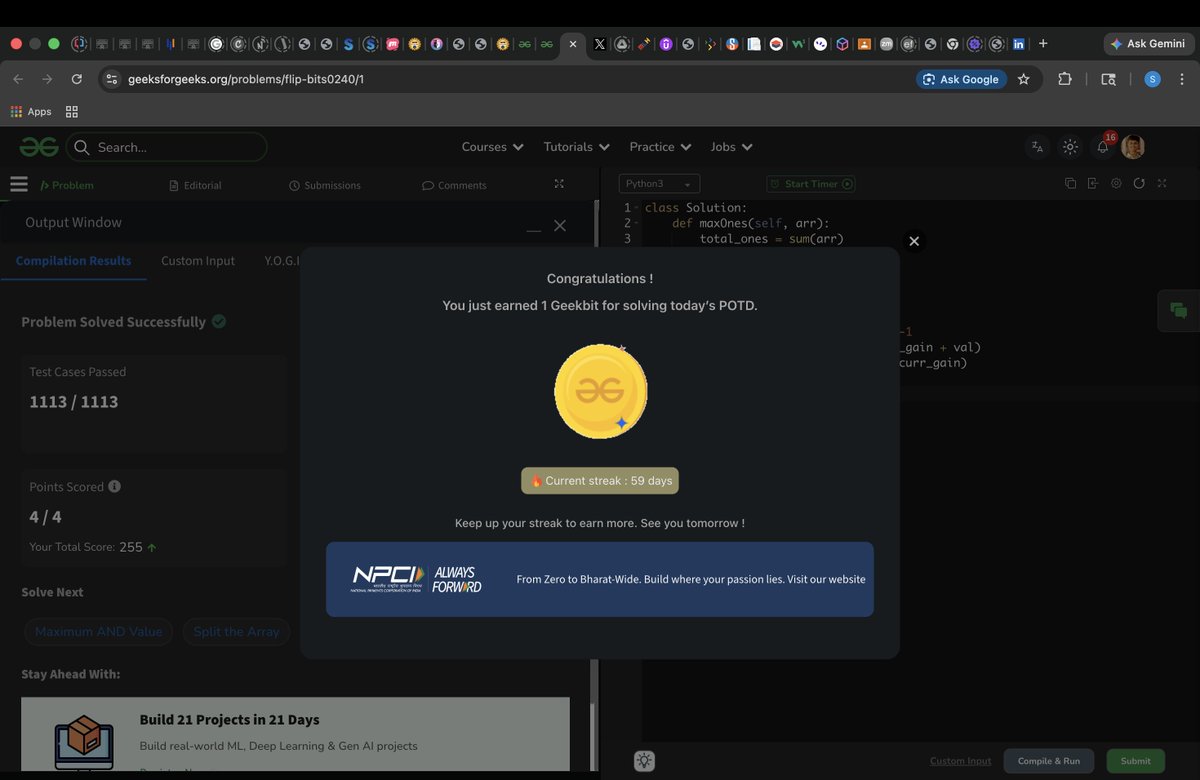Open the user profile avatar in the header
This screenshot has width=1200, height=780.
(x=1132, y=147)
